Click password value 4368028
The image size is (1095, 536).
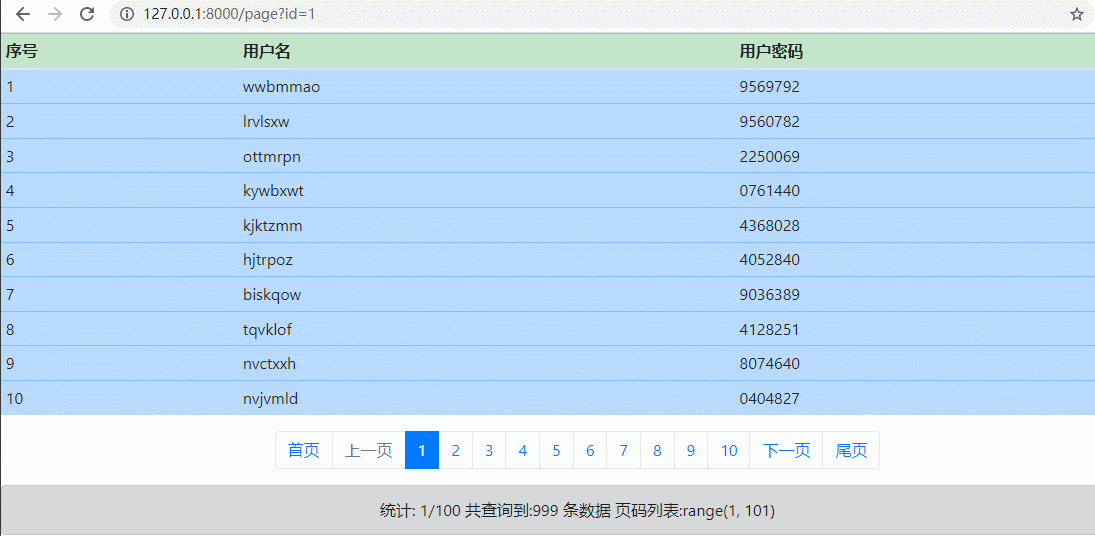click(770, 226)
